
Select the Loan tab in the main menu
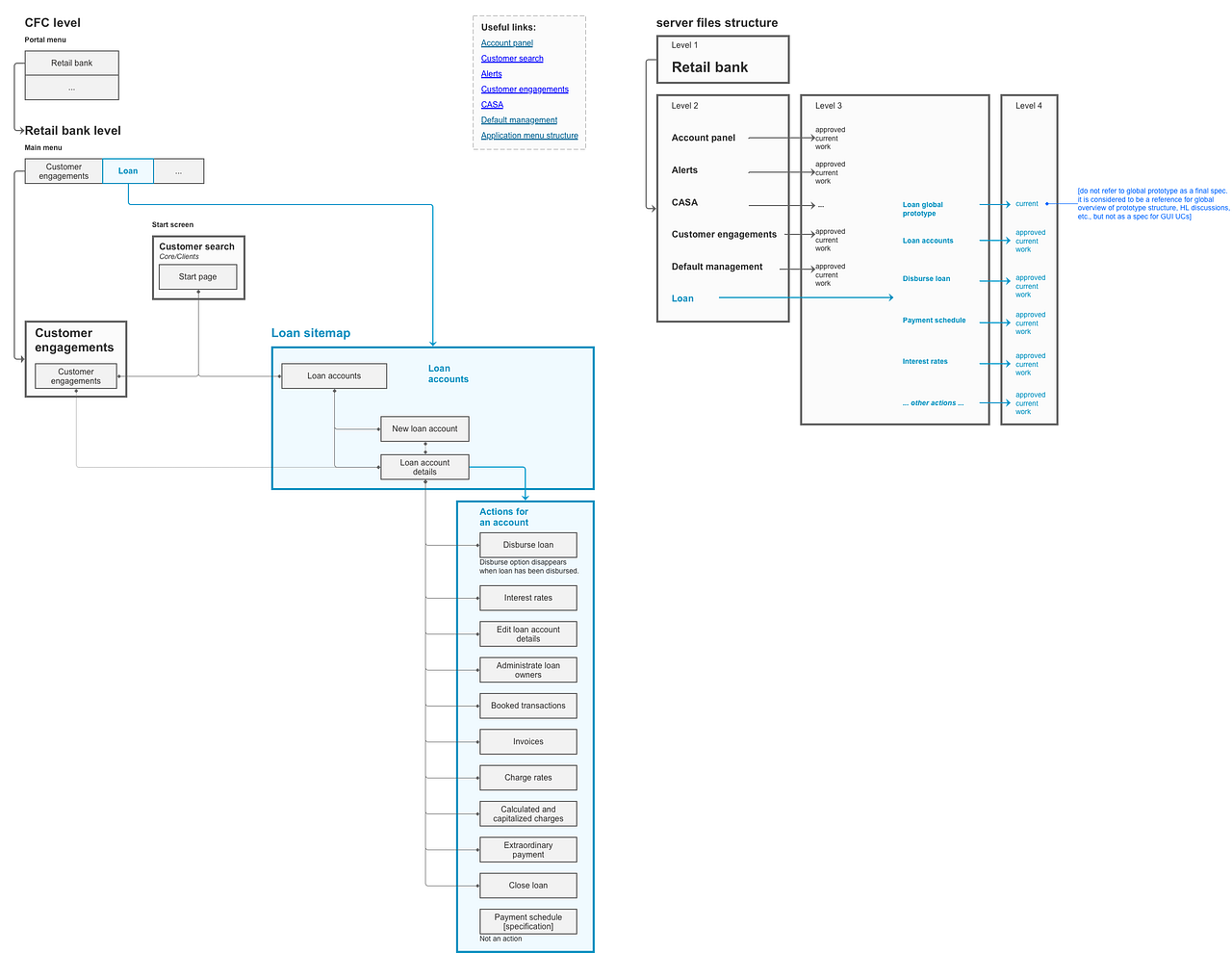click(127, 170)
